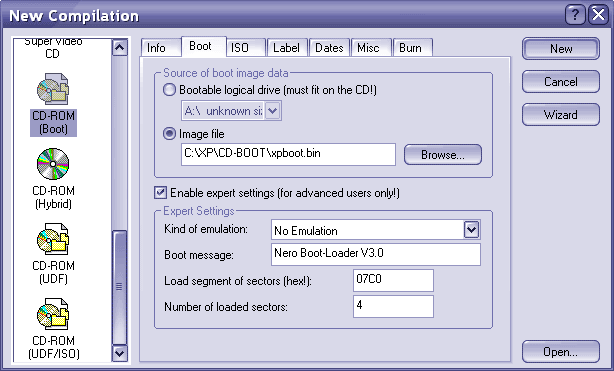
Task: Select the CD-ROM (Boot) compilation icon
Action: [x=53, y=89]
